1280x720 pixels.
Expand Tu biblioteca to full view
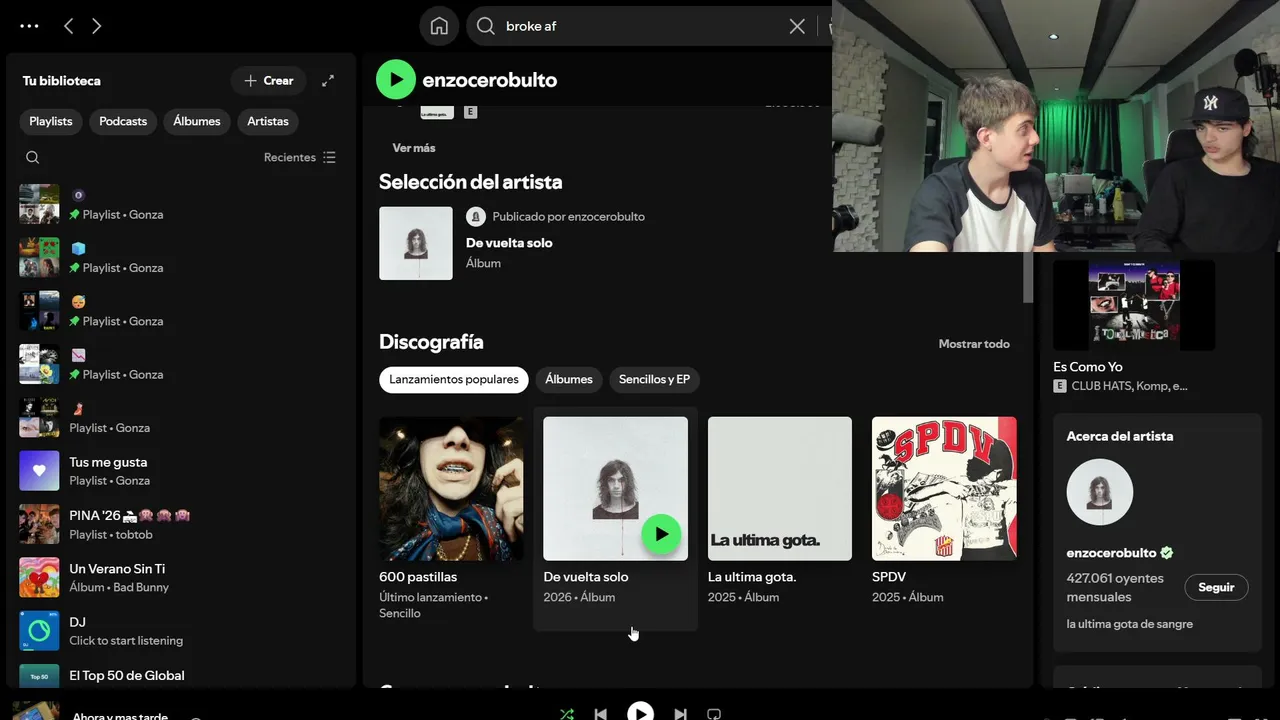click(x=328, y=81)
